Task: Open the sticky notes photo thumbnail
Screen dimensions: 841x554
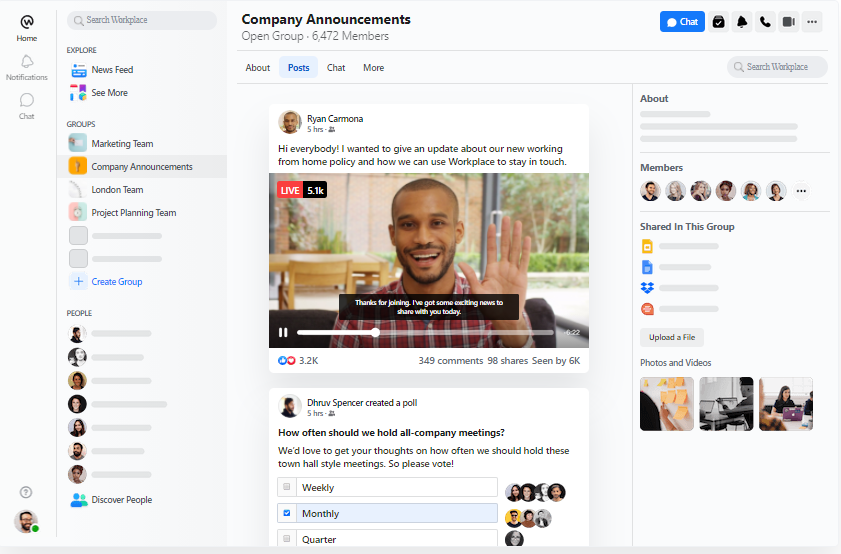Action: tap(667, 404)
